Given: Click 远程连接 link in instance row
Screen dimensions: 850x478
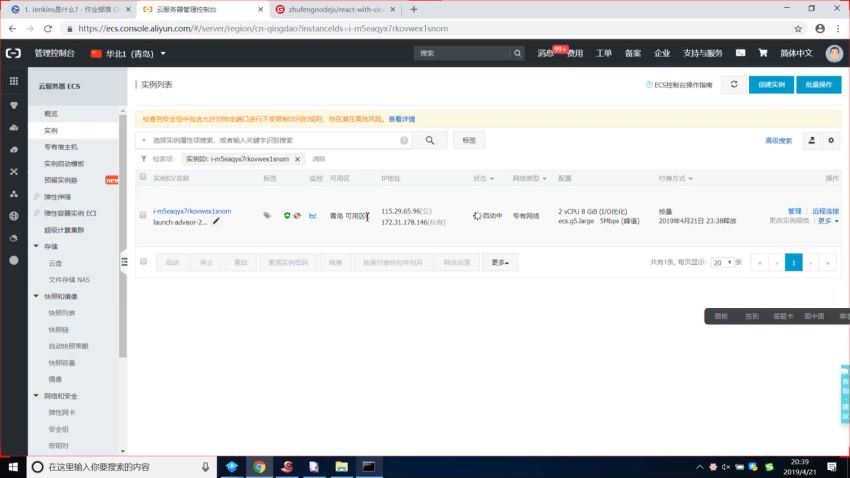Looking at the screenshot, I should [x=825, y=211].
